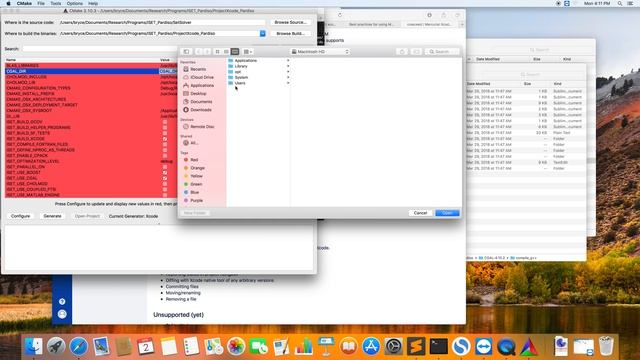640x360 pixels.
Task: Cancel the file dialog
Action: (x=420, y=213)
